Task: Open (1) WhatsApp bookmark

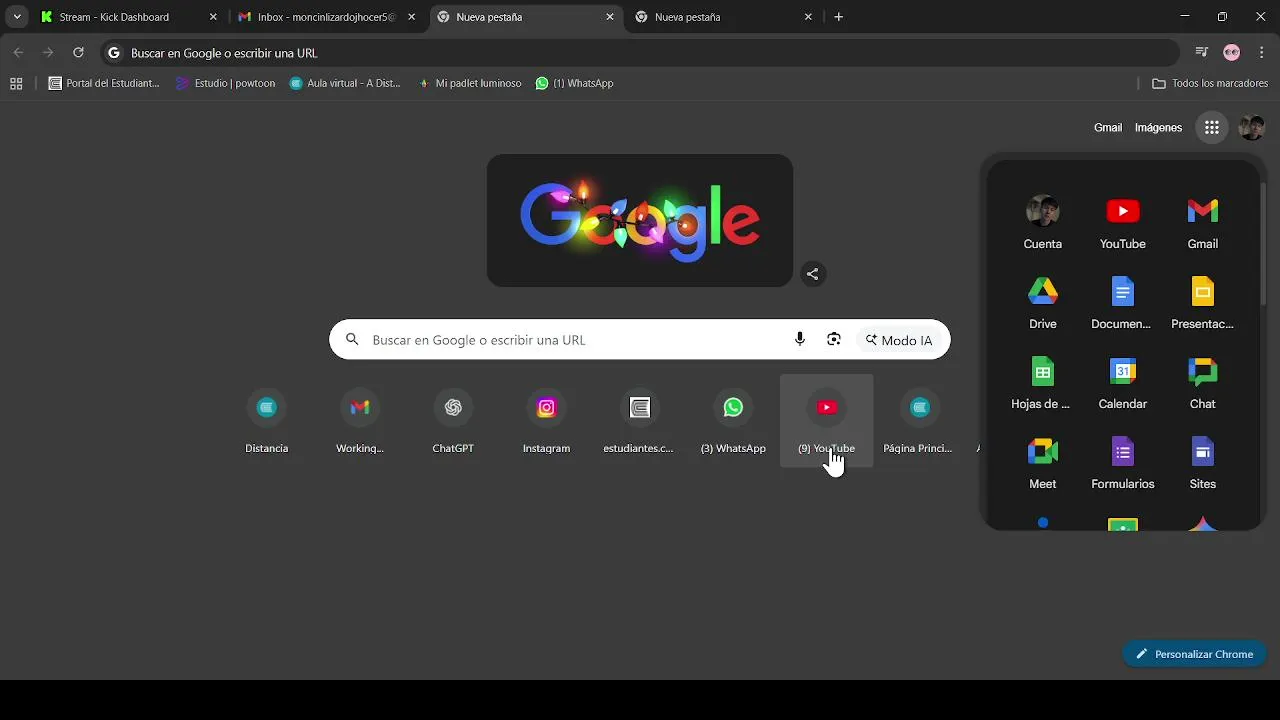Action: [574, 84]
